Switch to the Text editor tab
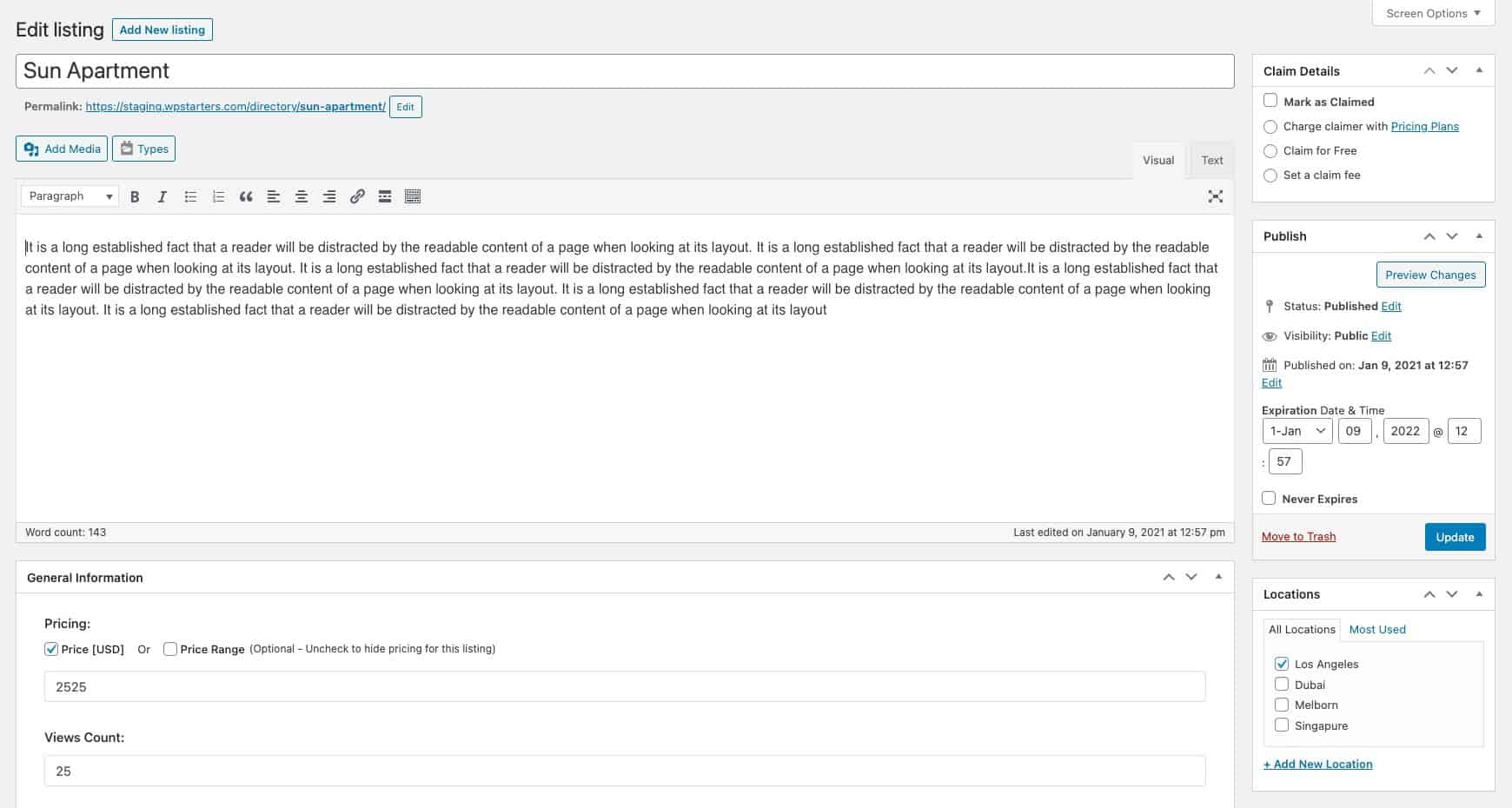The image size is (1512, 808). point(1211,160)
